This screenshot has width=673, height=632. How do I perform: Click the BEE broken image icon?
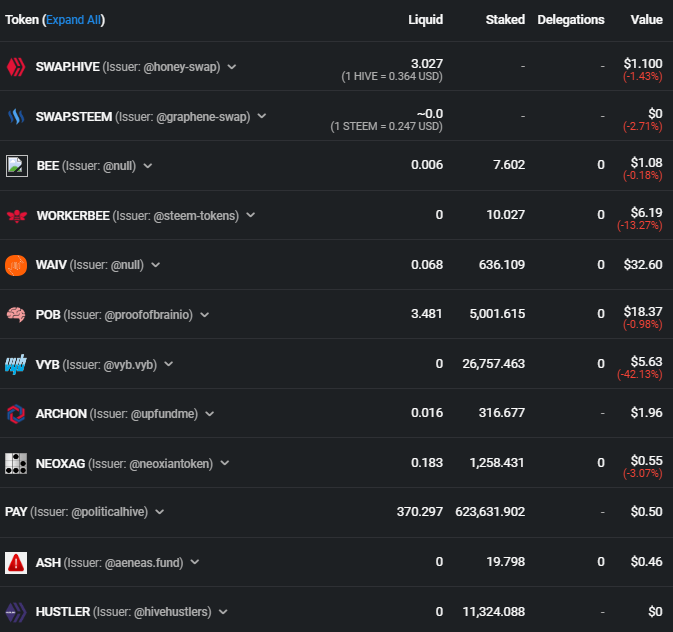pos(17,166)
